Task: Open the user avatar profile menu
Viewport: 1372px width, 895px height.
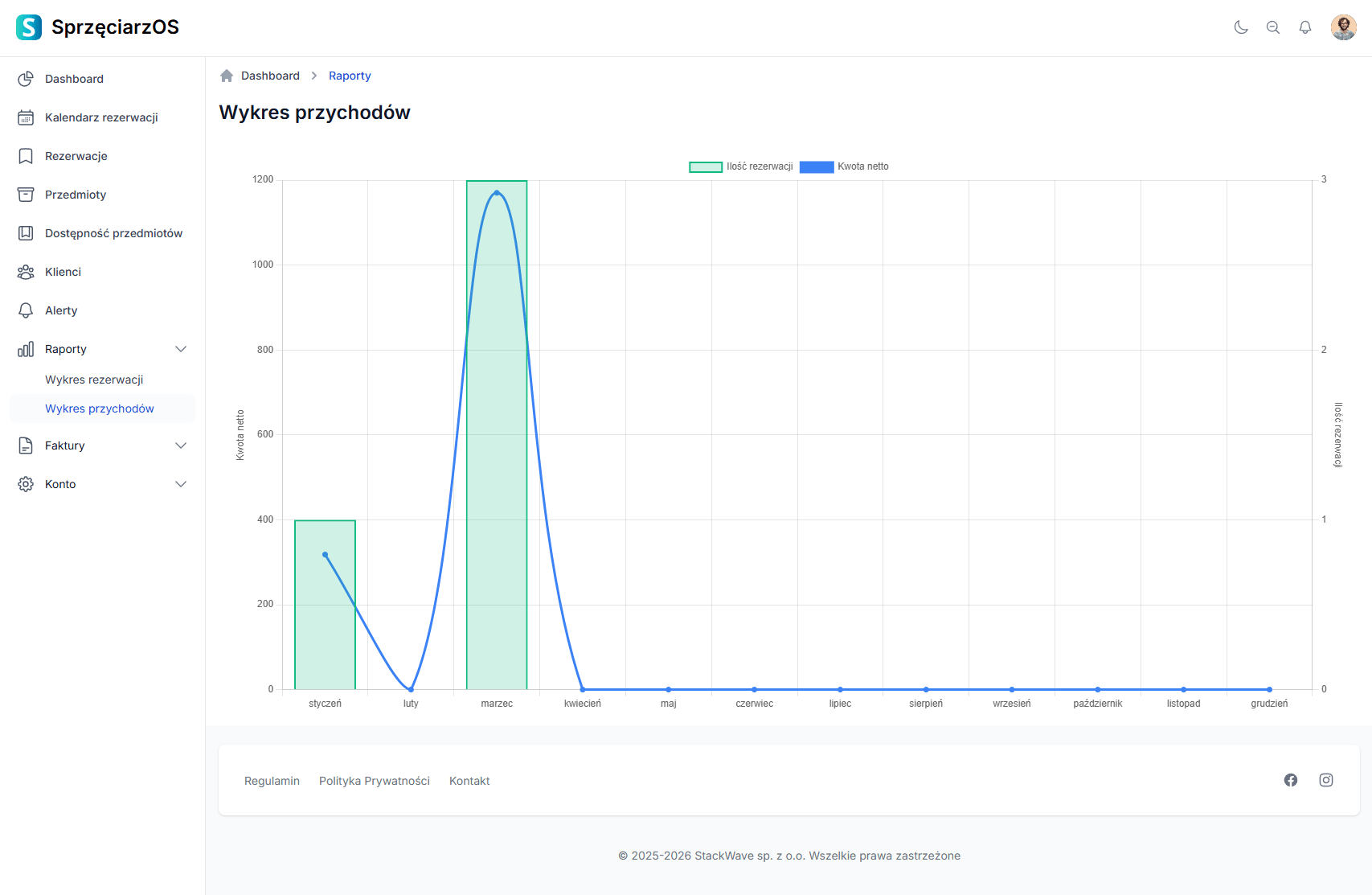Action: (x=1343, y=27)
